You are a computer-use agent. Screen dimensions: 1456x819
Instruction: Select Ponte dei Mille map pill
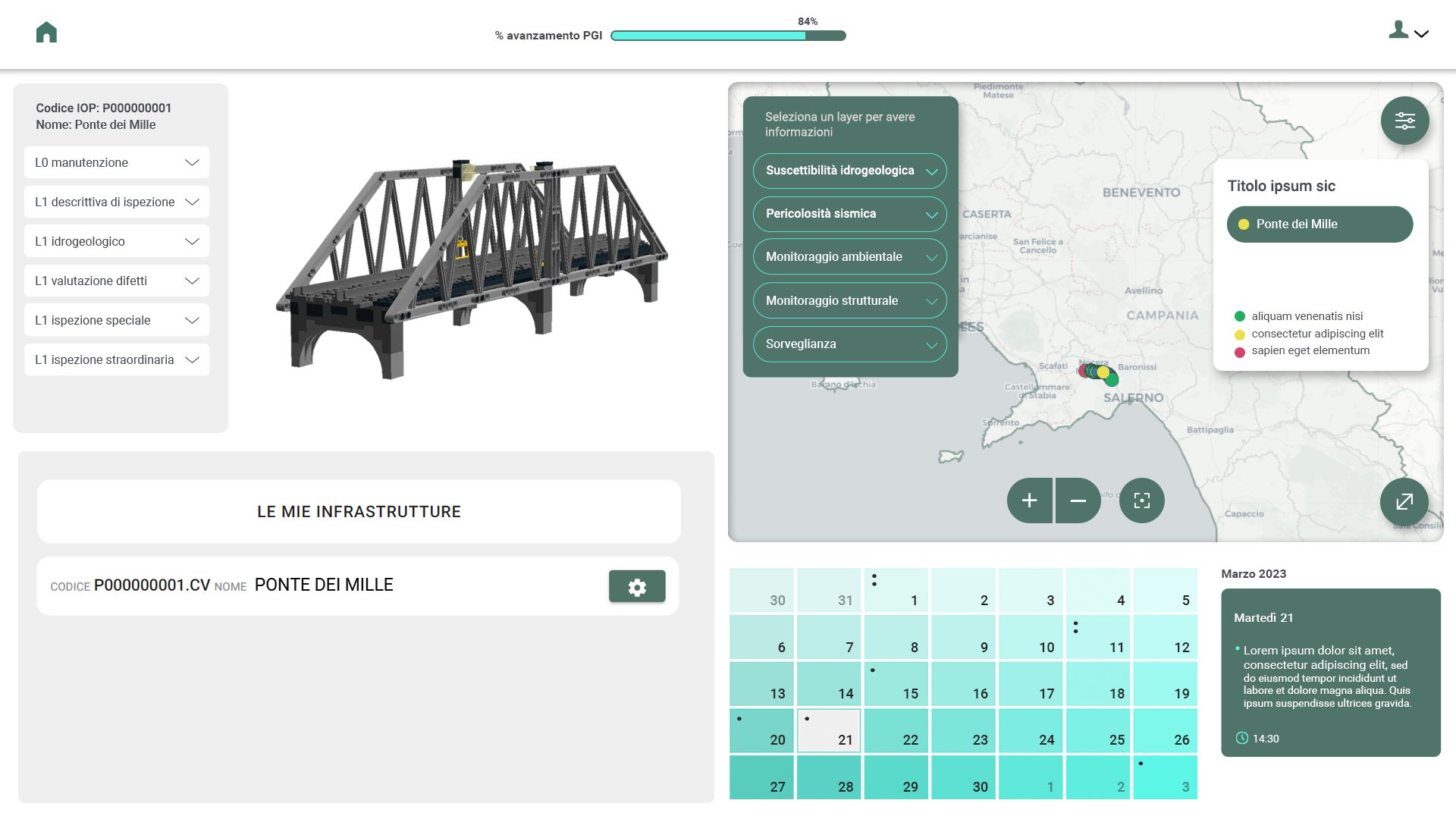[1319, 224]
